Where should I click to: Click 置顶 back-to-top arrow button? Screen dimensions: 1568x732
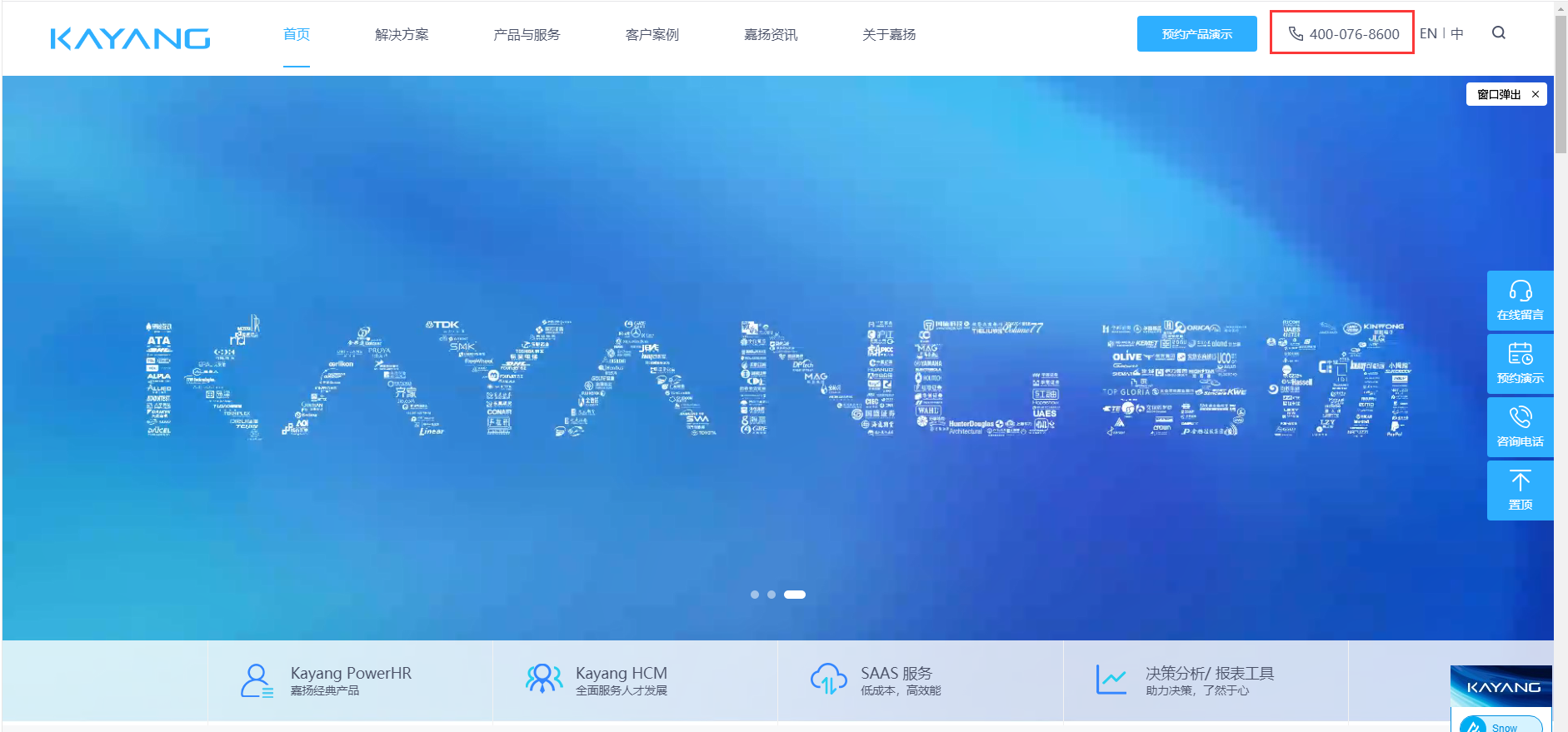click(x=1521, y=490)
